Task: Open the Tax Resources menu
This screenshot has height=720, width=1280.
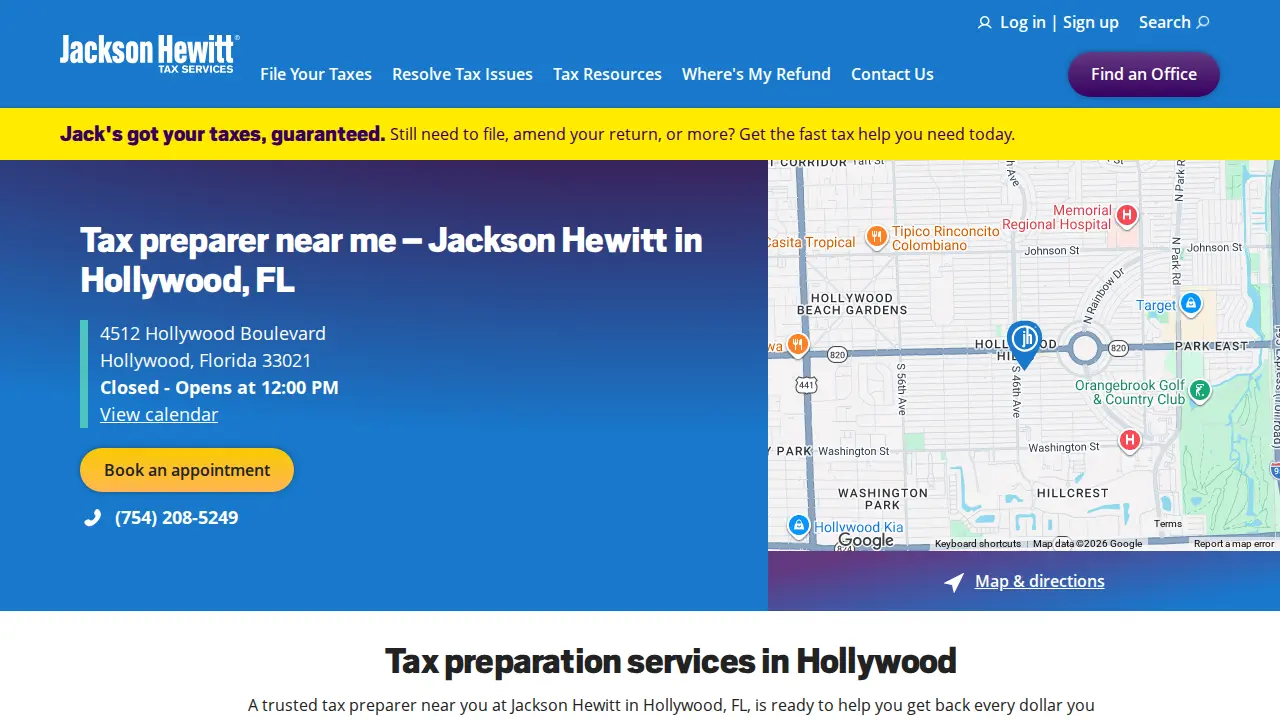Action: (607, 74)
